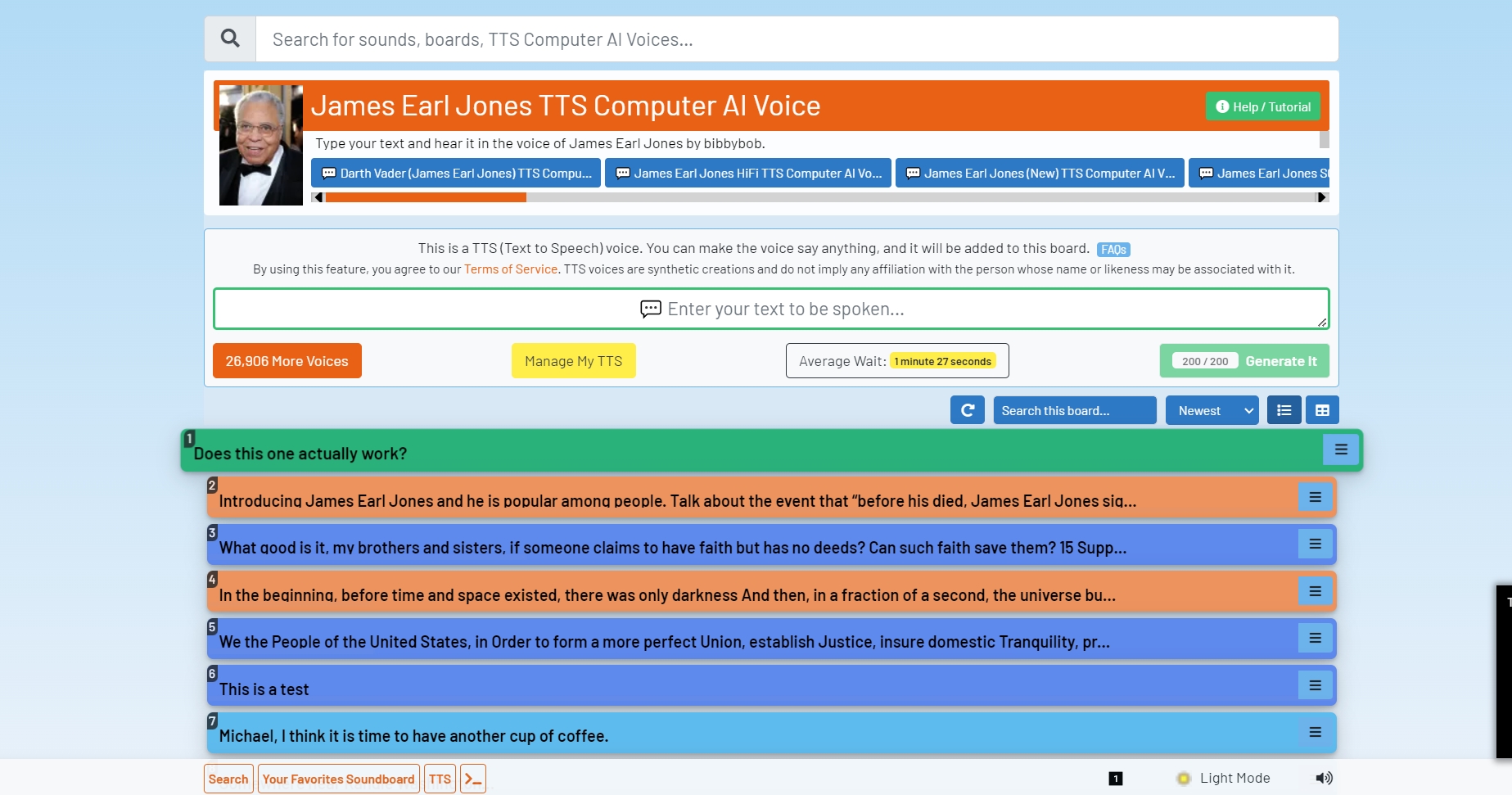Image resolution: width=1512 pixels, height=795 pixels.
Task: Open FAQs link
Action: coord(1113,250)
